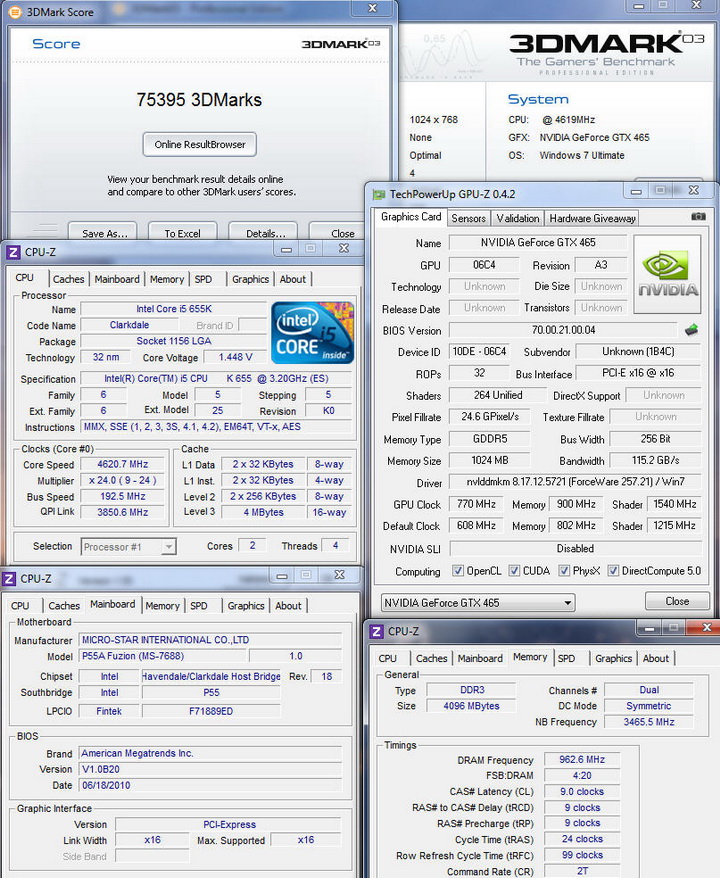Toggle the DirectCompute 5.0 checkbox

coord(613,571)
